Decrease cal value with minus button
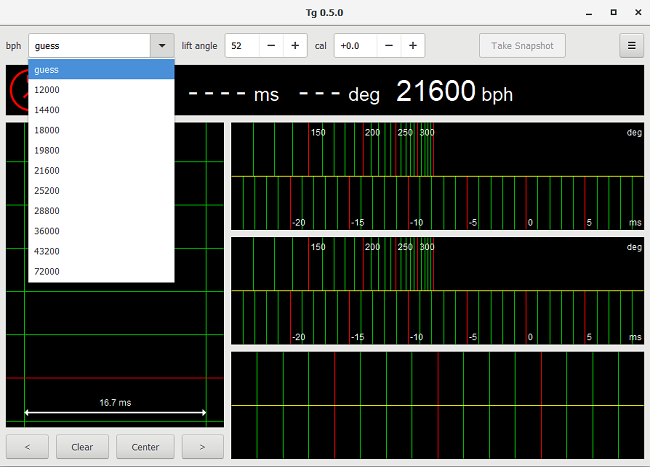The width and height of the screenshot is (650, 467). (389, 46)
